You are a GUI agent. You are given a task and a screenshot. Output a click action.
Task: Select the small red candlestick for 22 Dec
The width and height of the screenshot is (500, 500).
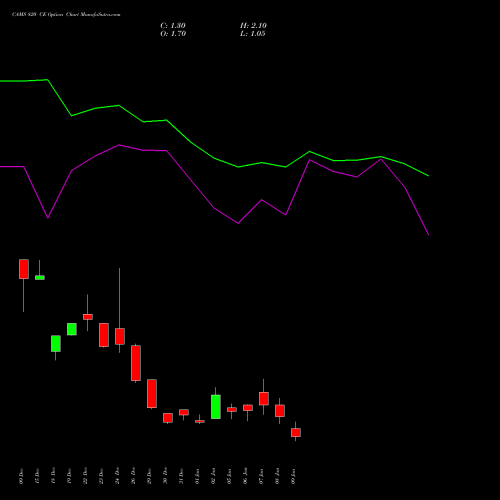[x=88, y=317]
